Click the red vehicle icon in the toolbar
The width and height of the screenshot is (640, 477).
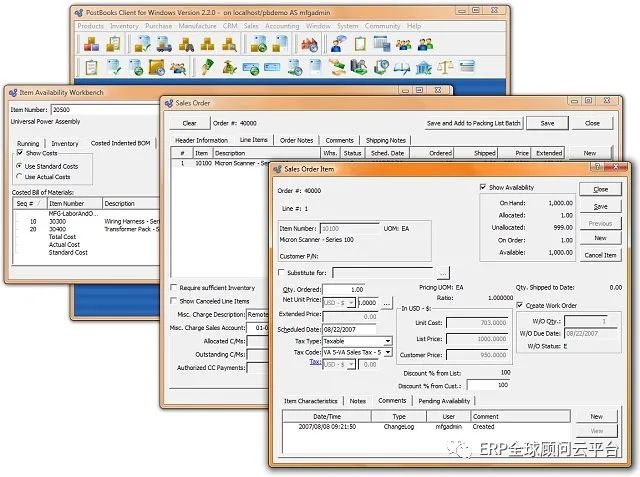[x=309, y=45]
